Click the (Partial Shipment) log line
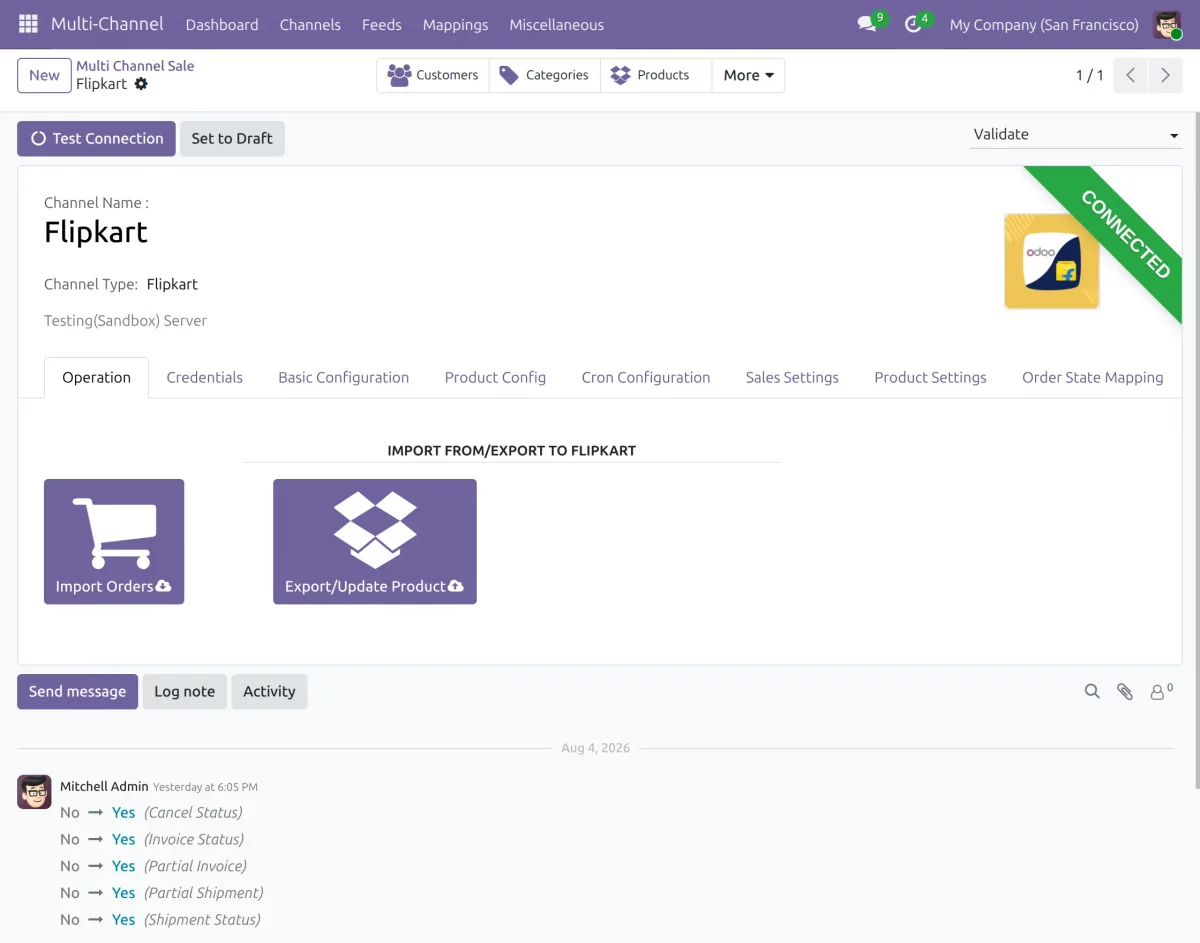This screenshot has width=1200, height=943. pyautogui.click(x=204, y=893)
